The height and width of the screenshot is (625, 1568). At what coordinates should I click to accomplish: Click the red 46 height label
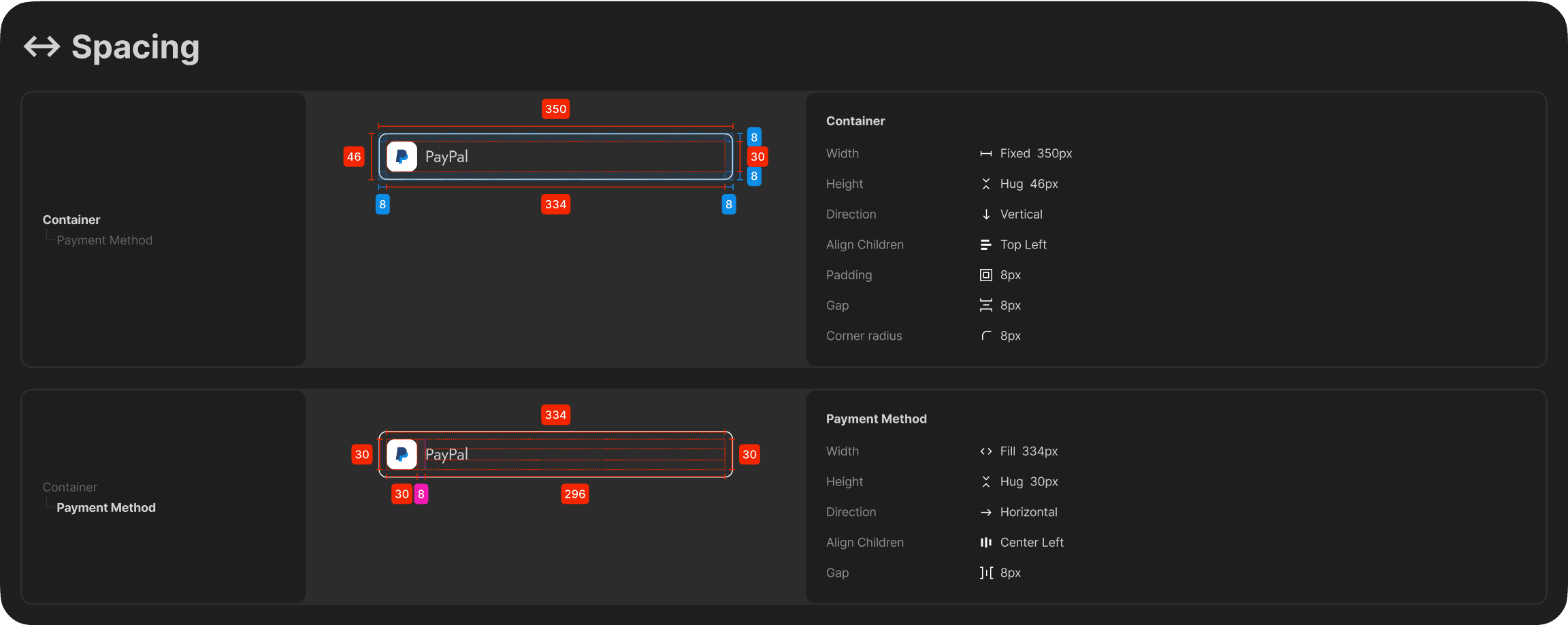(x=354, y=157)
